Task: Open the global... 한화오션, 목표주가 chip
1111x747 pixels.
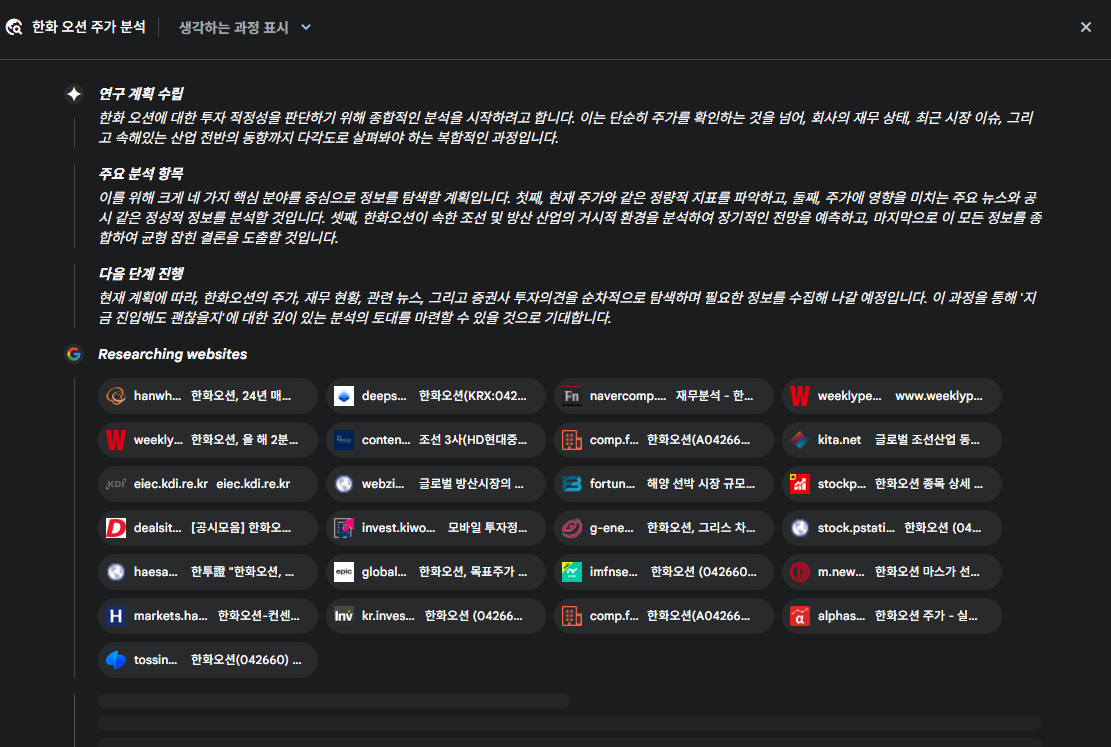Action: point(436,571)
